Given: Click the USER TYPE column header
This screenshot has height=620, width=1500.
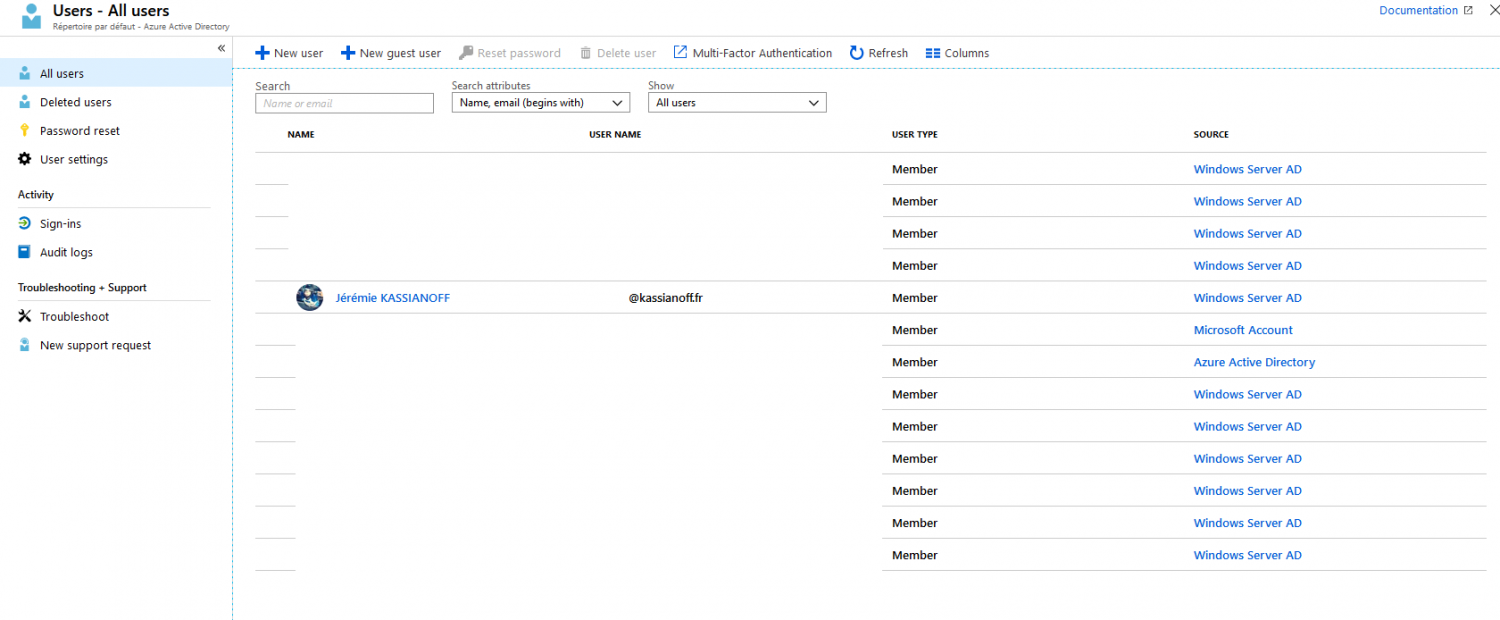Looking at the screenshot, I should coord(915,134).
